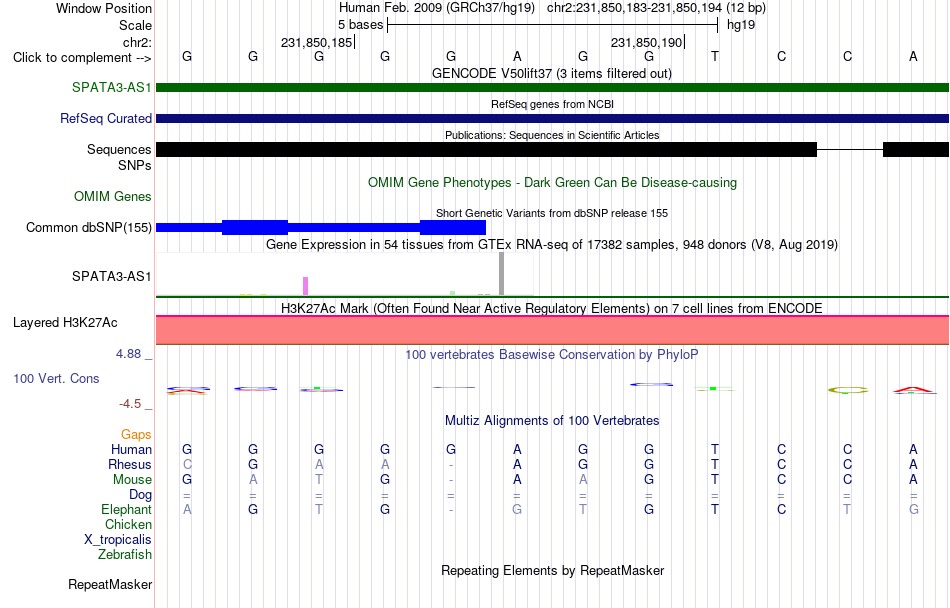
Task: Click the hg19 label beside the scale bar
Action: pyautogui.click(x=741, y=25)
